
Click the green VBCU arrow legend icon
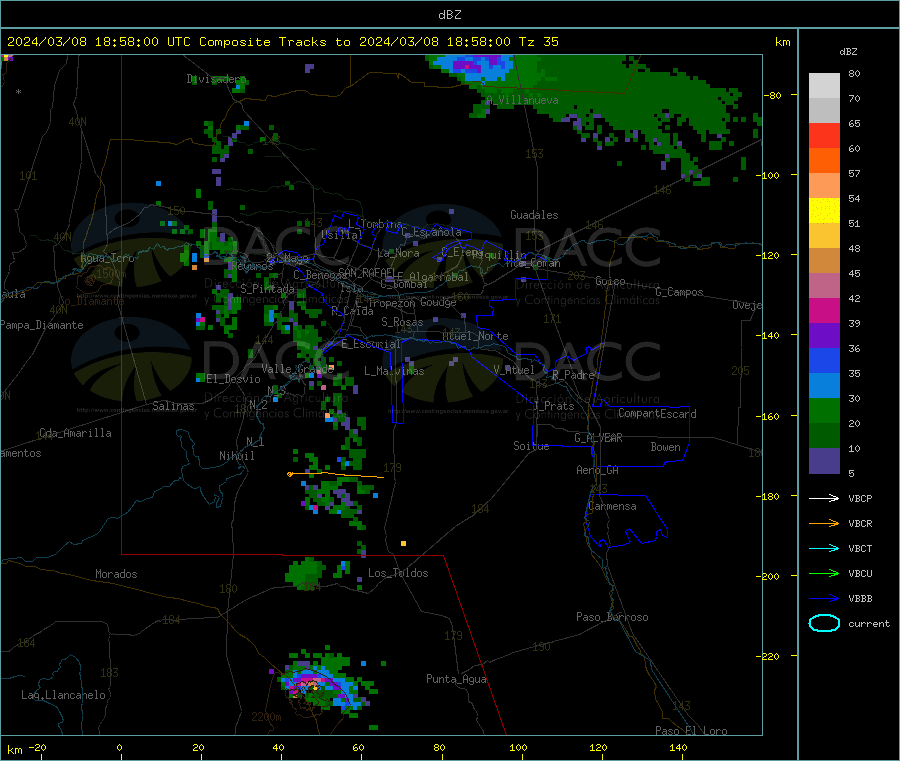coord(824,573)
